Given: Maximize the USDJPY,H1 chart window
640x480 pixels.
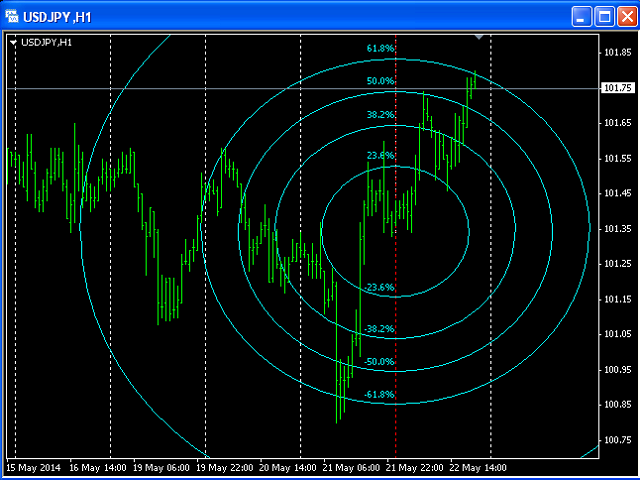Looking at the screenshot, I should point(604,17).
